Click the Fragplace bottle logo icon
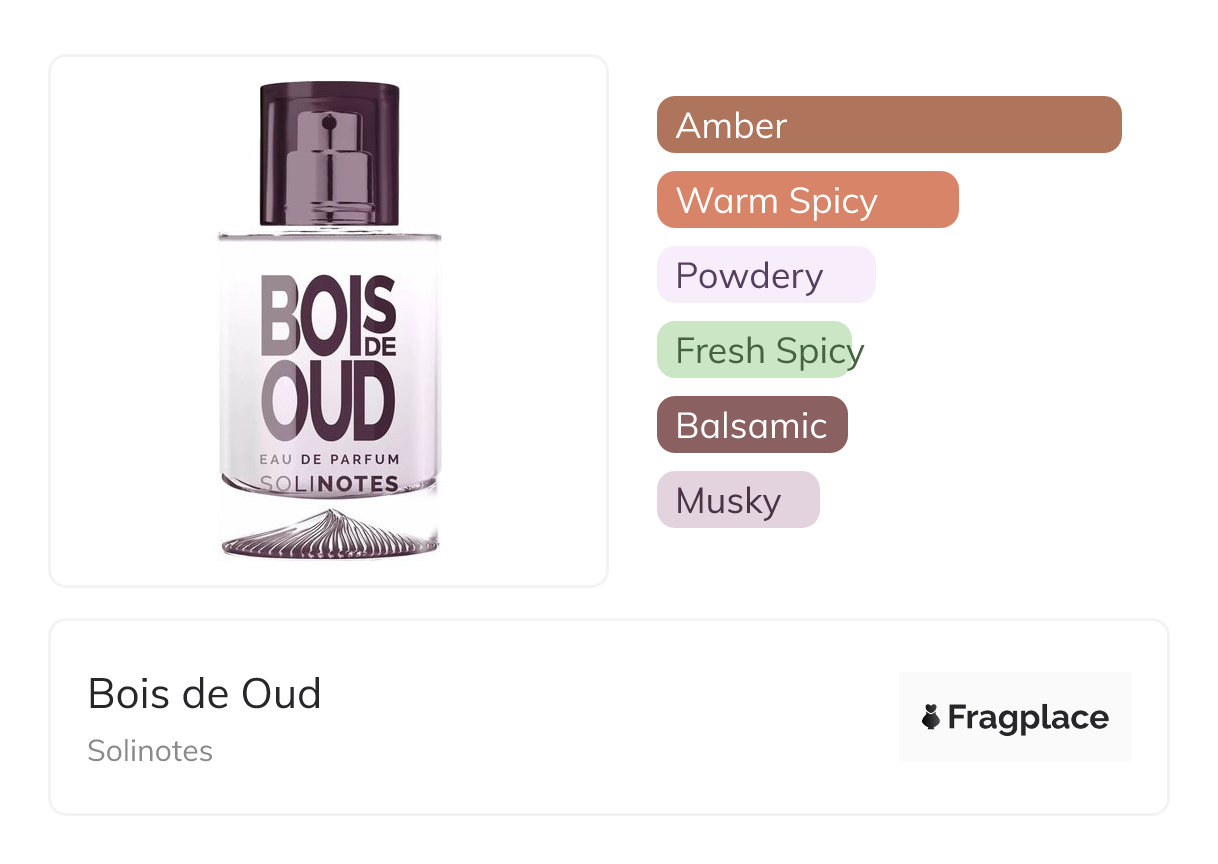 click(931, 717)
